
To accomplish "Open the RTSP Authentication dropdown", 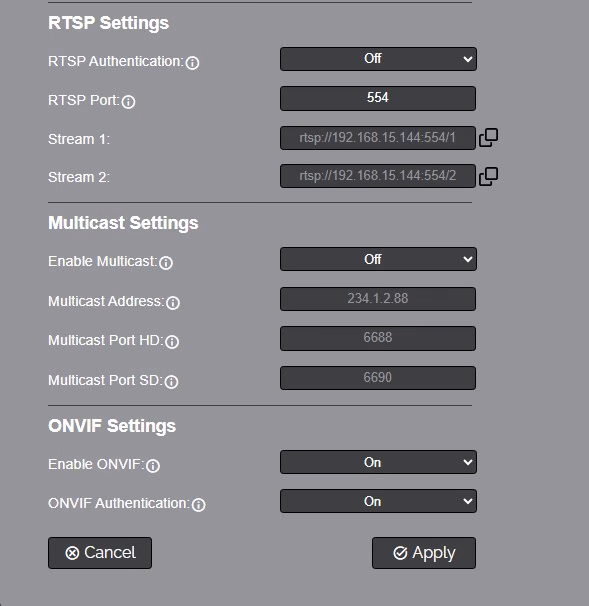I will [378, 59].
